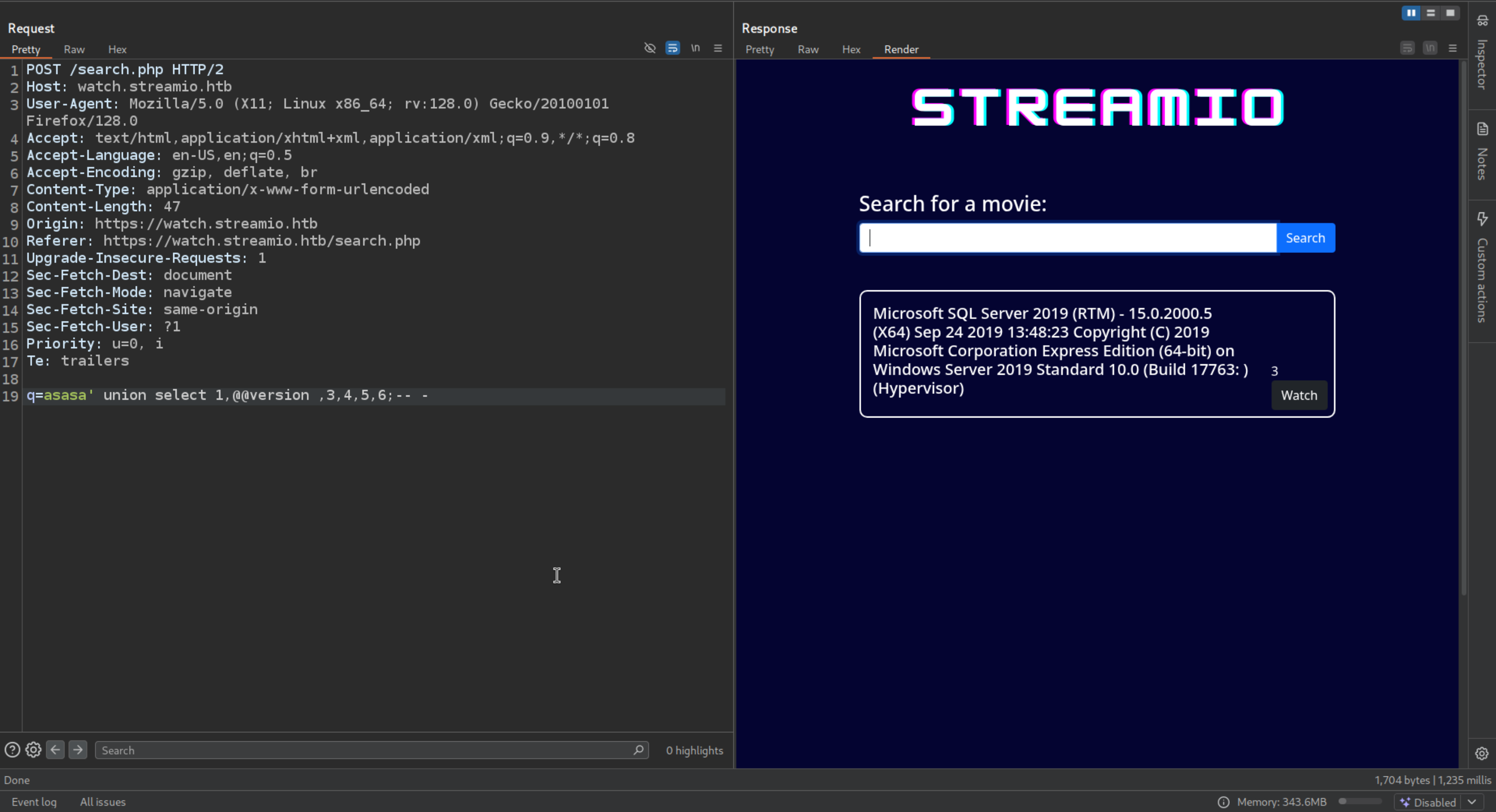The width and height of the screenshot is (1496, 812).
Task: Select top-bottom split layout icon
Action: [1431, 13]
